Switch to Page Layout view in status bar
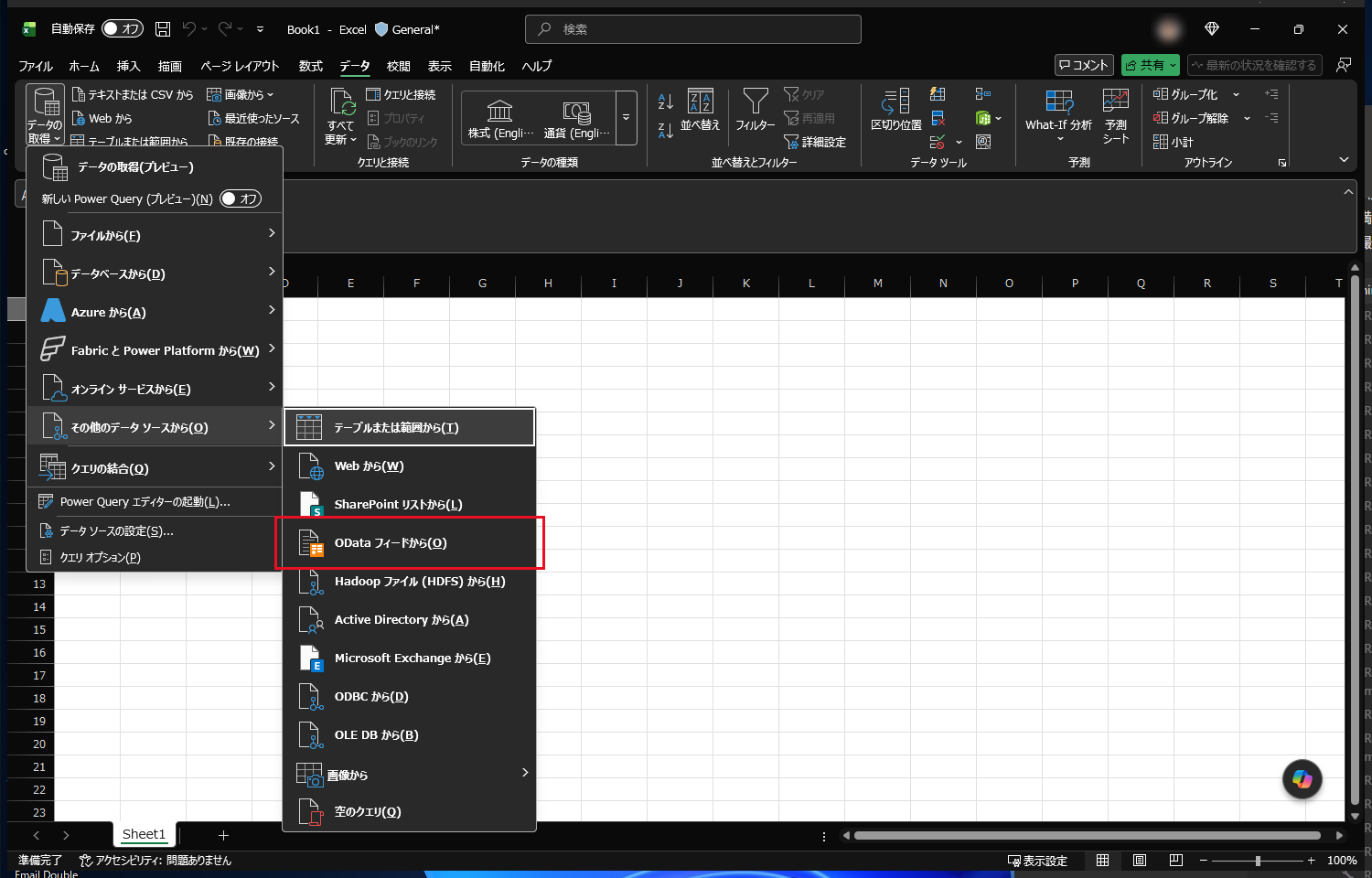1372x878 pixels. pos(1140,861)
